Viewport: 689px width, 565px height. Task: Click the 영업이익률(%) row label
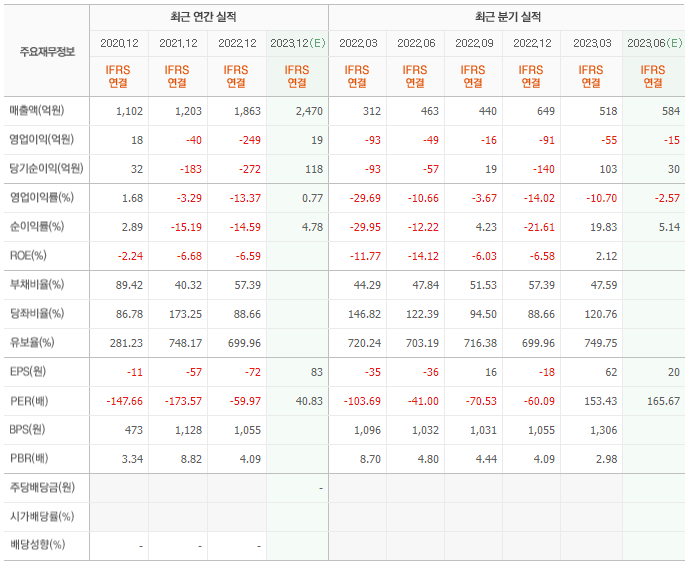click(42, 197)
